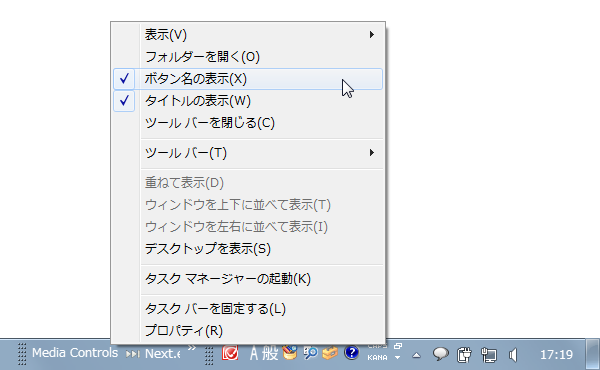Click the Next track toolbar button
The height and width of the screenshot is (370, 600).
pyautogui.click(x=153, y=354)
